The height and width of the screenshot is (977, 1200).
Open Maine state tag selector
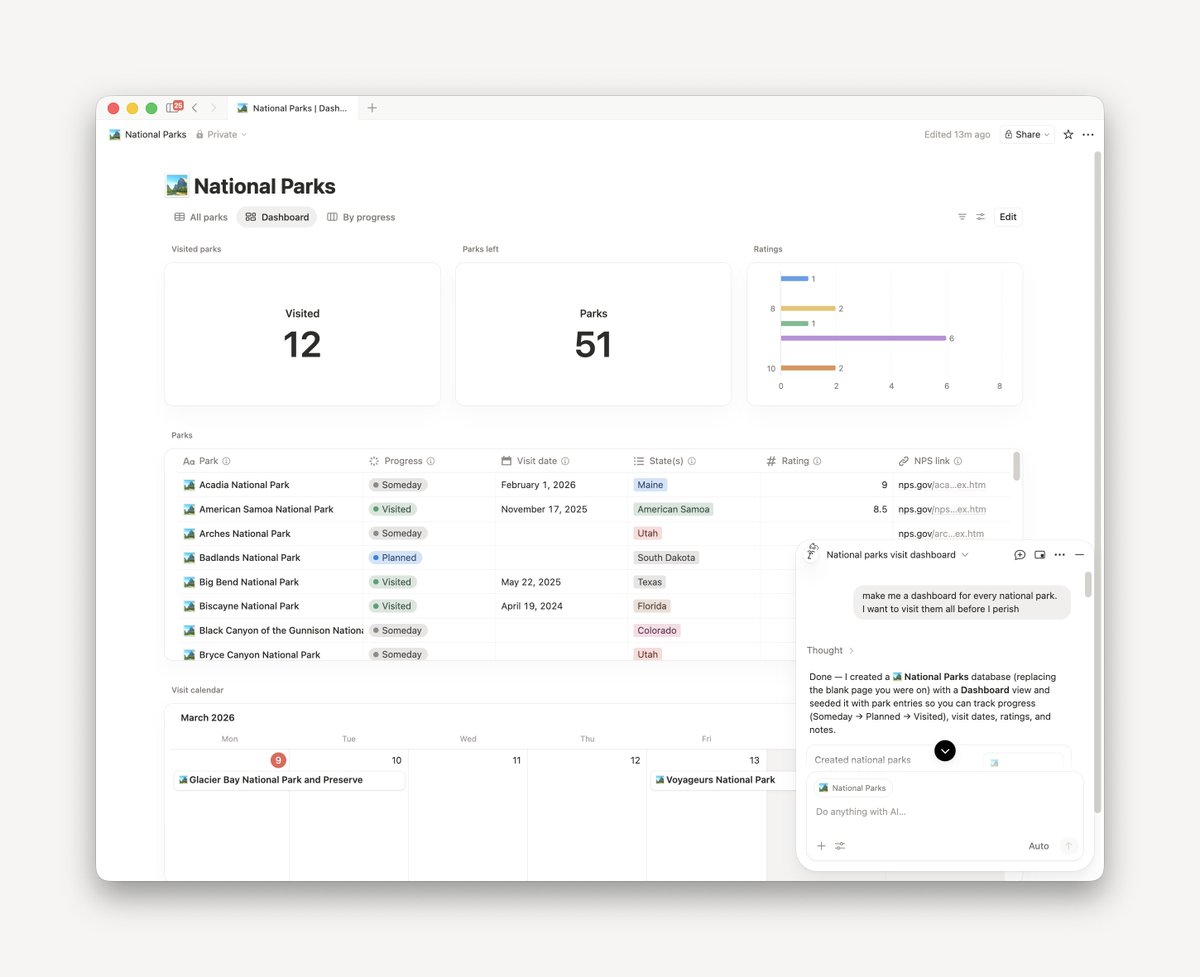(650, 485)
